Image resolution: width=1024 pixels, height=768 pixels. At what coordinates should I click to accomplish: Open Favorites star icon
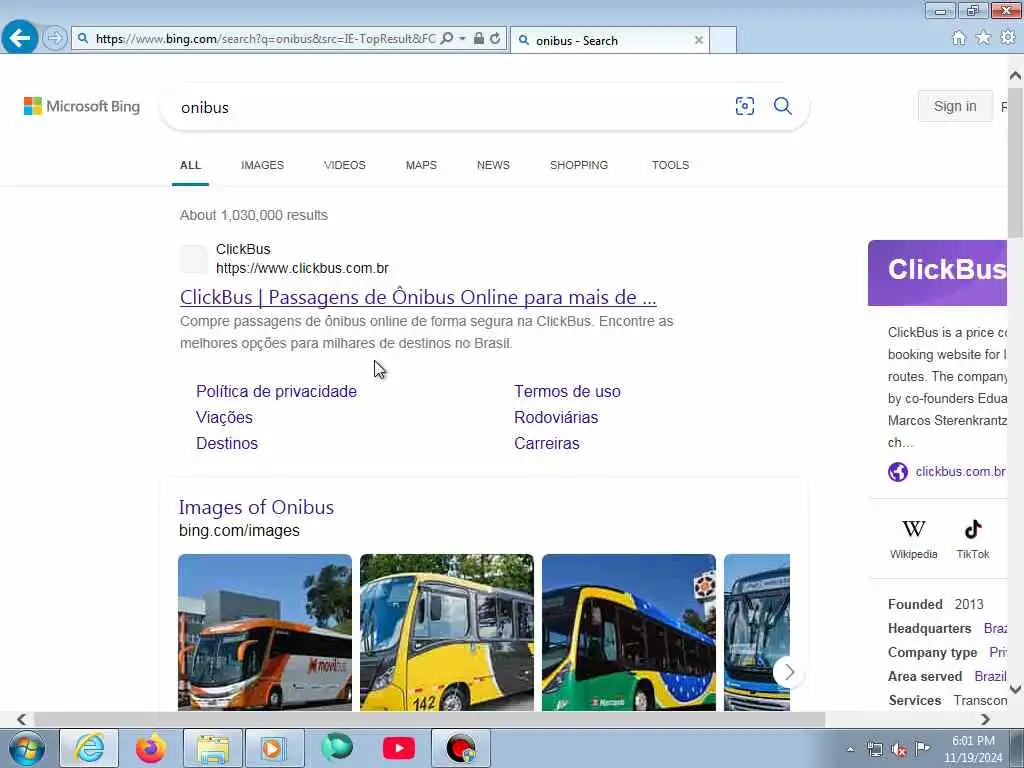(x=983, y=38)
